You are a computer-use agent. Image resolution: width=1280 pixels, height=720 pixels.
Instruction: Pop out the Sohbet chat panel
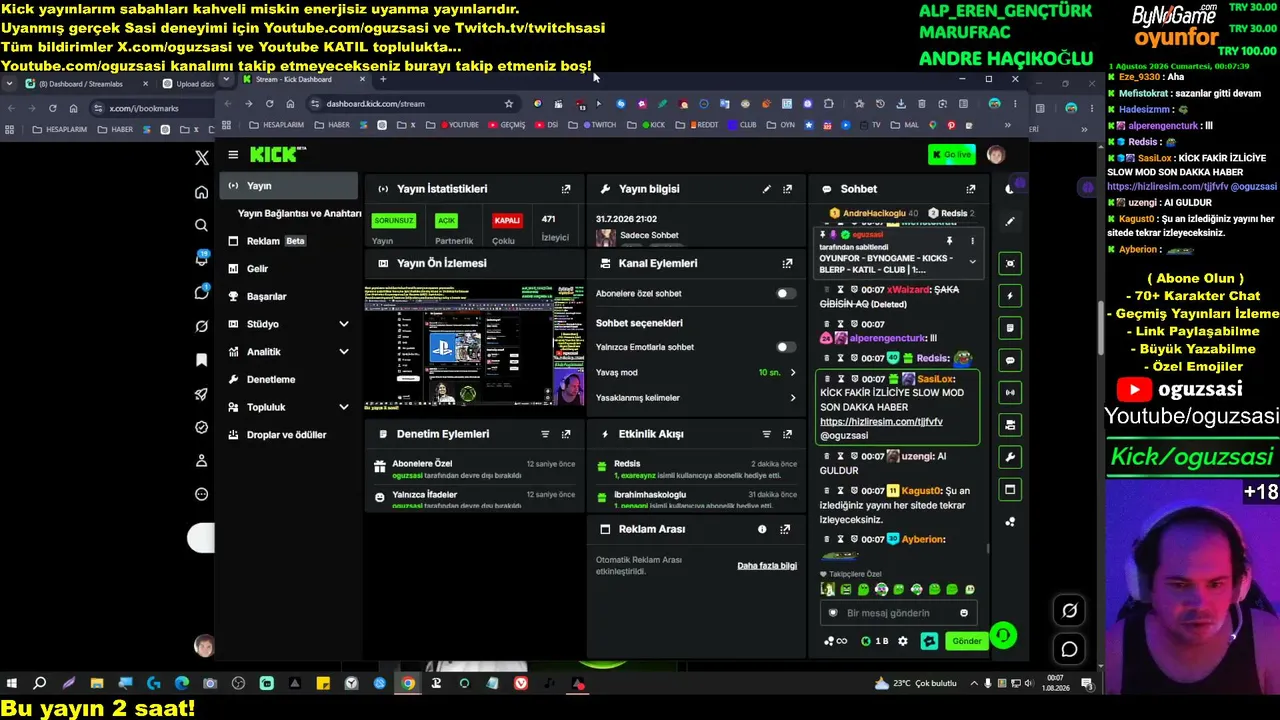(970, 189)
